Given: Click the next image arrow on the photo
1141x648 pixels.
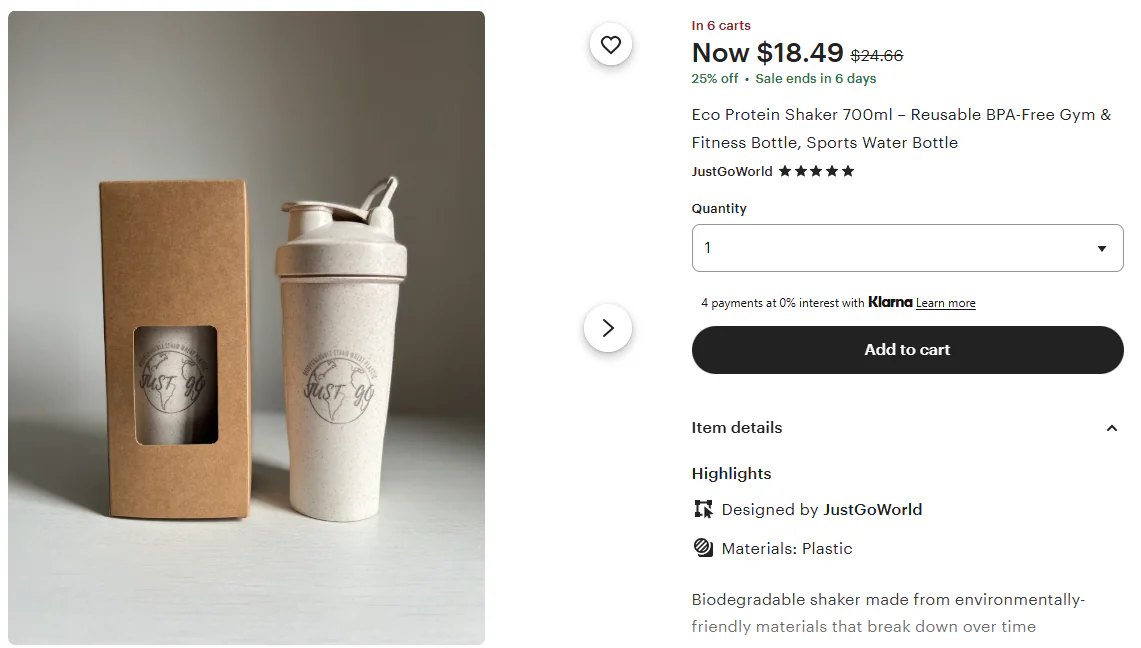Looking at the screenshot, I should coord(608,327).
